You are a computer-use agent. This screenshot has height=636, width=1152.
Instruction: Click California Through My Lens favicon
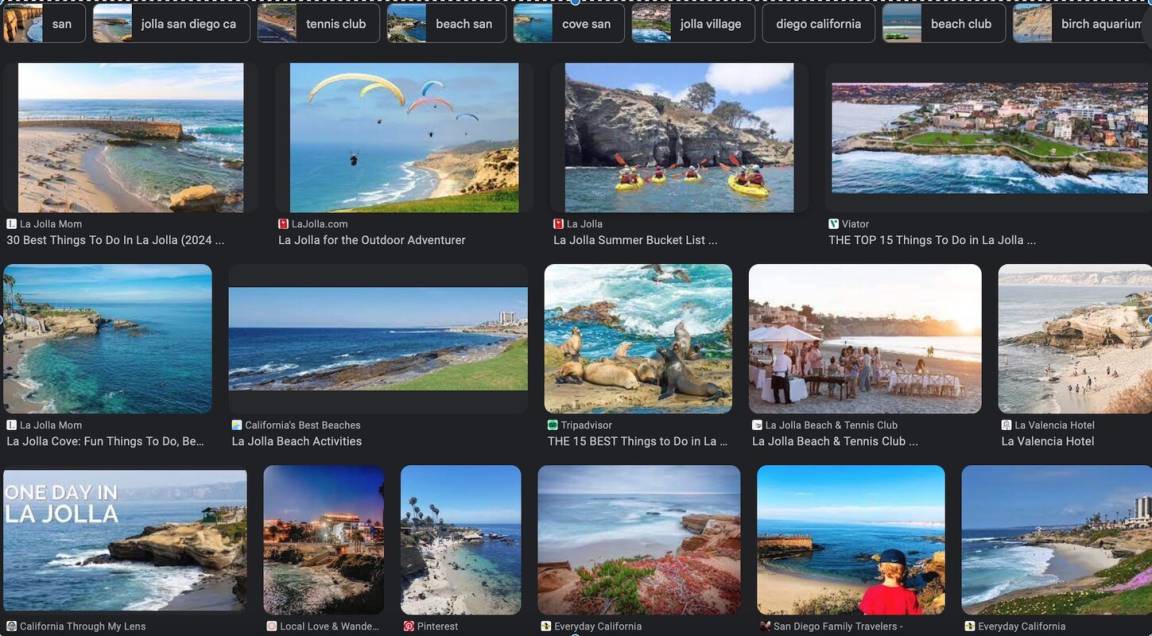click(11, 626)
